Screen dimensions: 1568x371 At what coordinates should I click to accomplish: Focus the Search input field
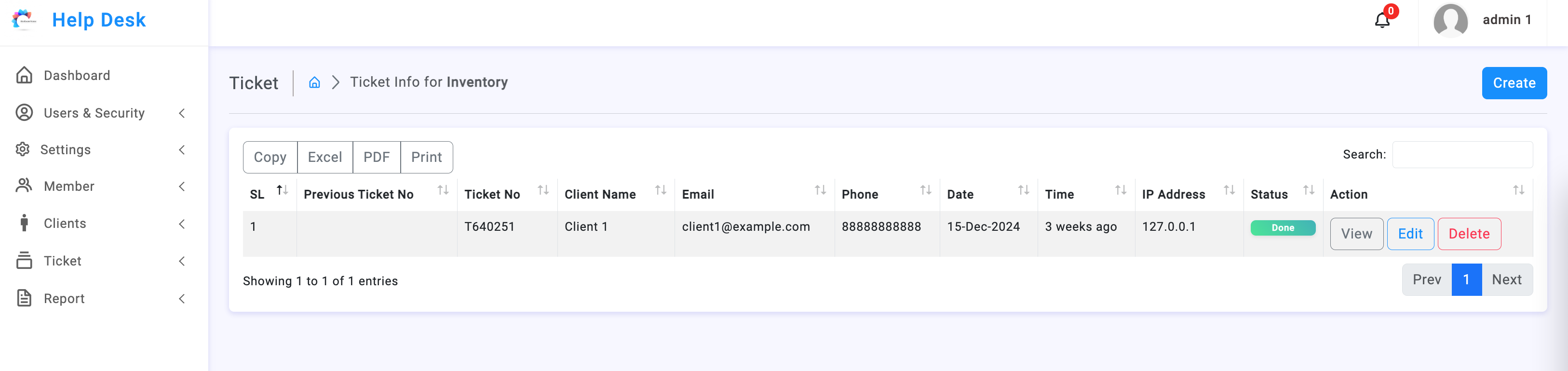click(x=1462, y=155)
